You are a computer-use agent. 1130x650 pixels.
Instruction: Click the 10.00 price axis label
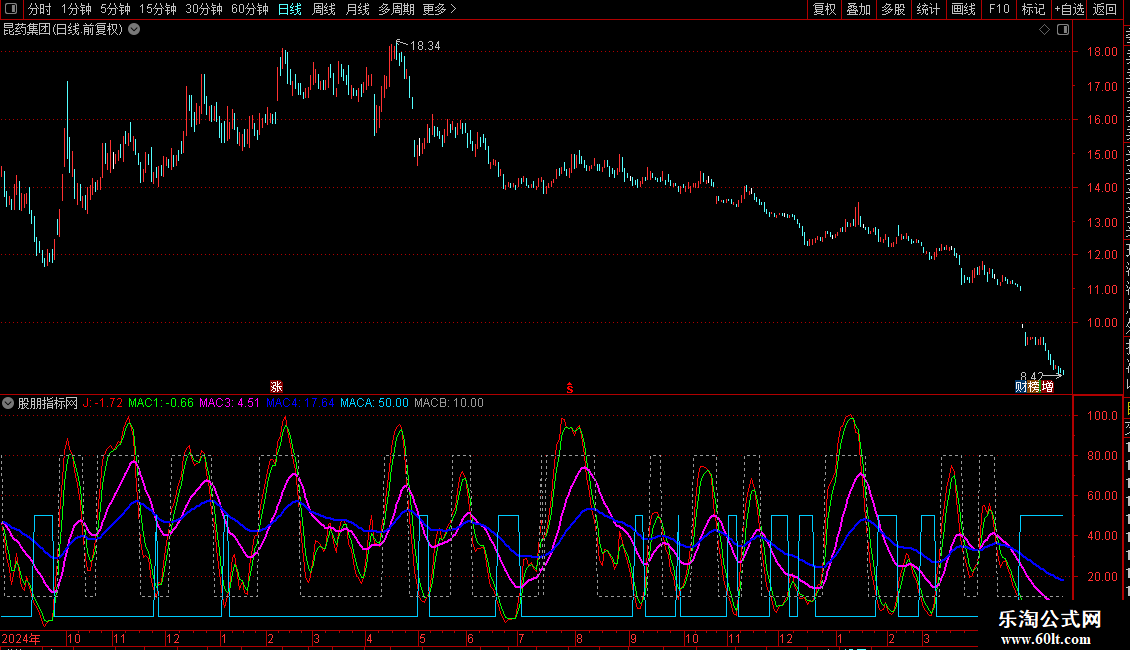1102,323
